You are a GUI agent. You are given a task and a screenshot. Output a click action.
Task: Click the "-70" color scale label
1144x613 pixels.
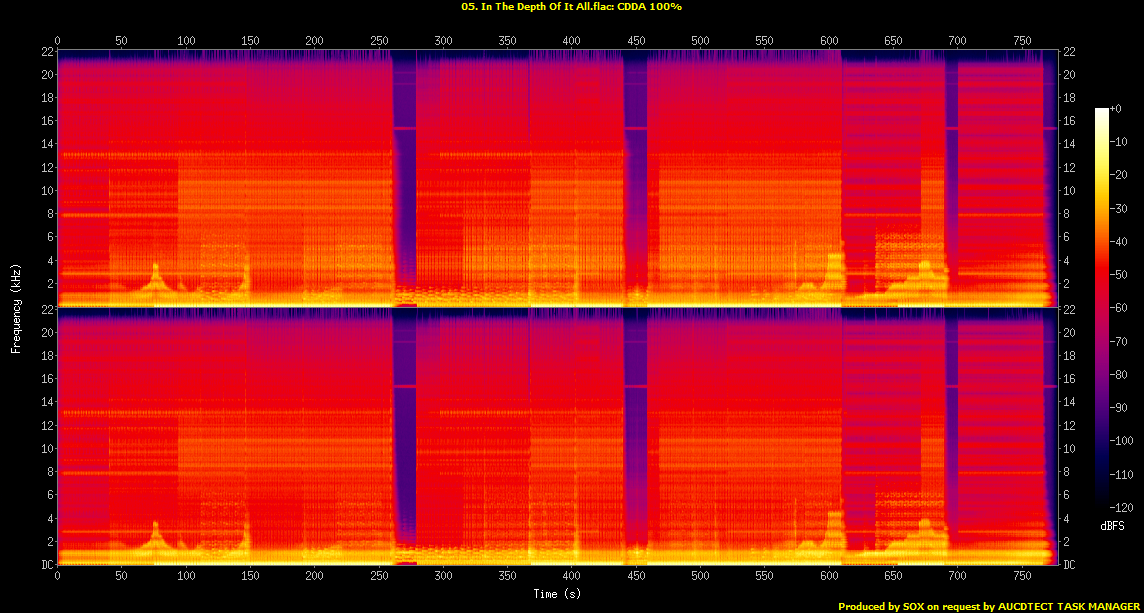click(x=1118, y=341)
